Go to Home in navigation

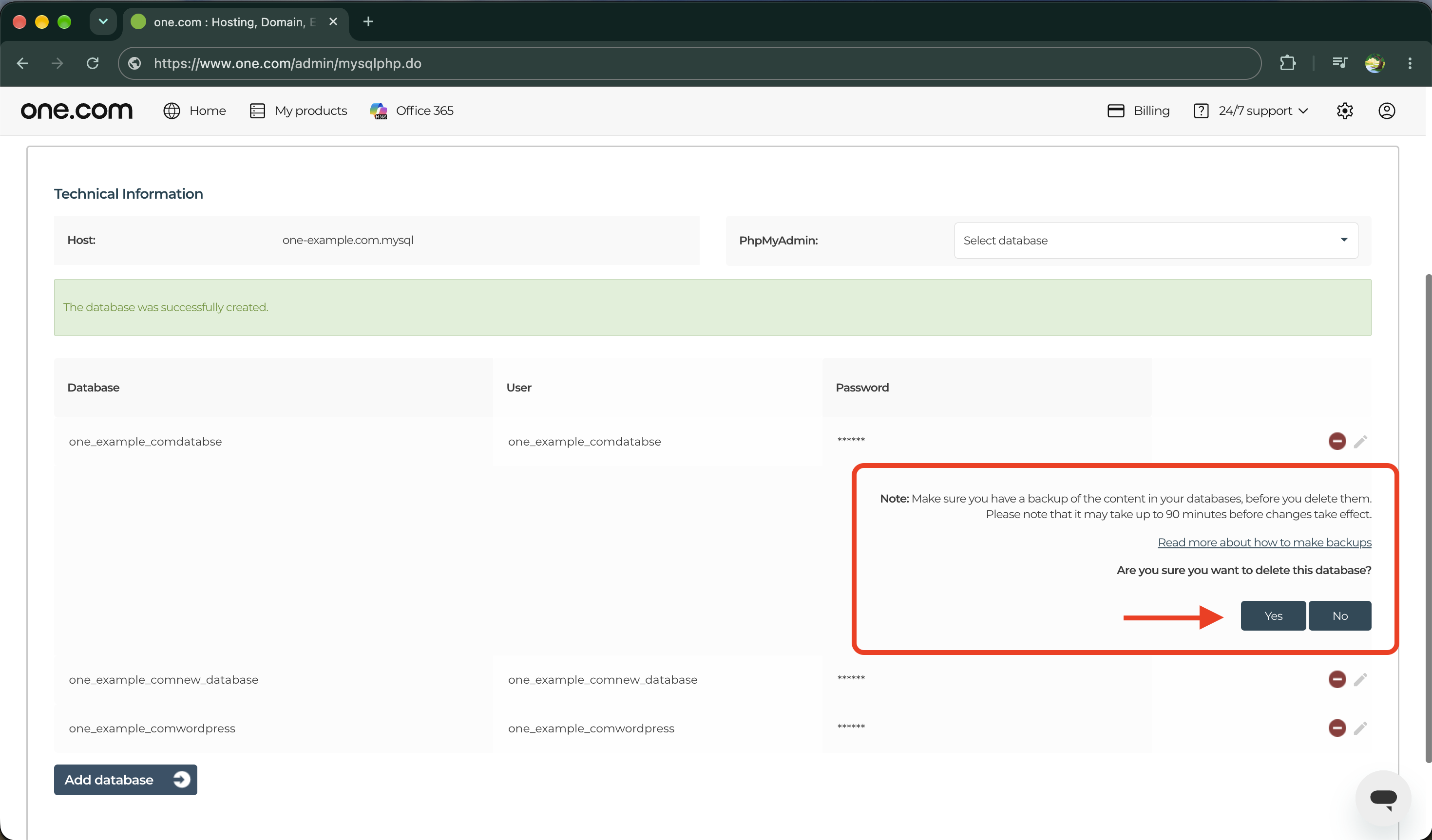(195, 111)
